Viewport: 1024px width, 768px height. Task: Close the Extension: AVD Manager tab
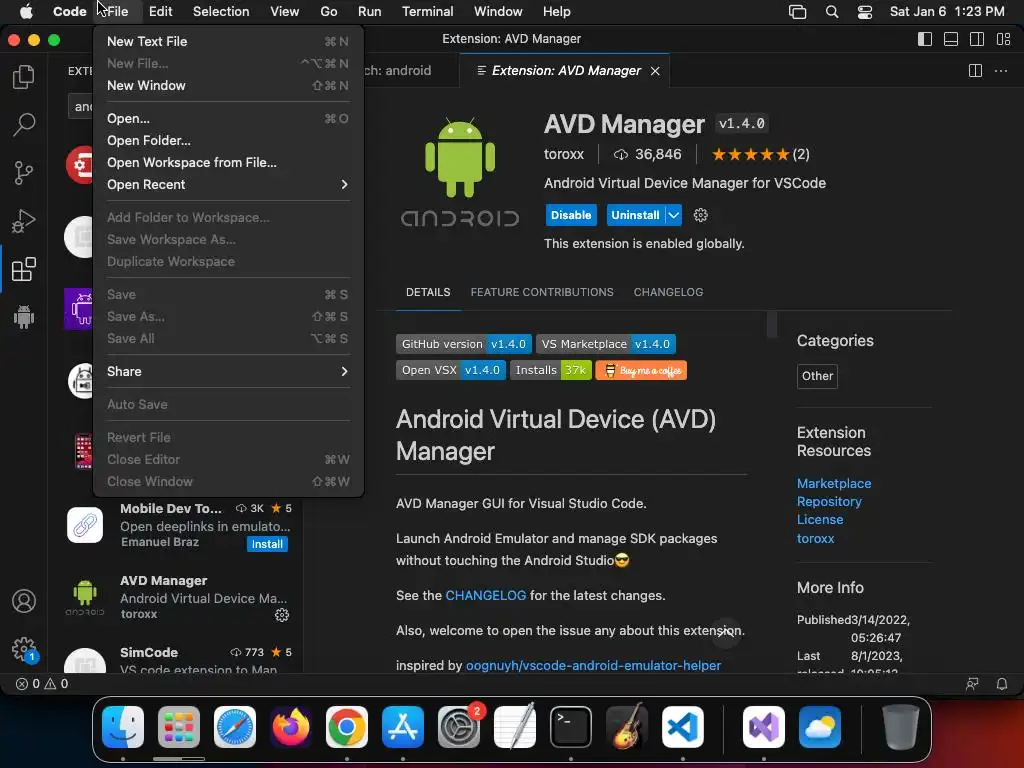click(x=655, y=71)
